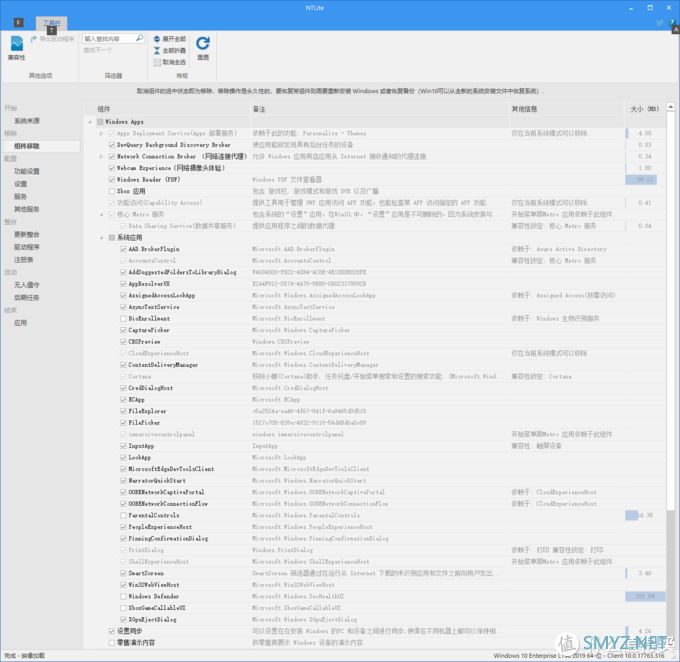Uncheck AAD.BrokerPlugin checkbox
The width and height of the screenshot is (680, 662).
[x=123, y=249]
